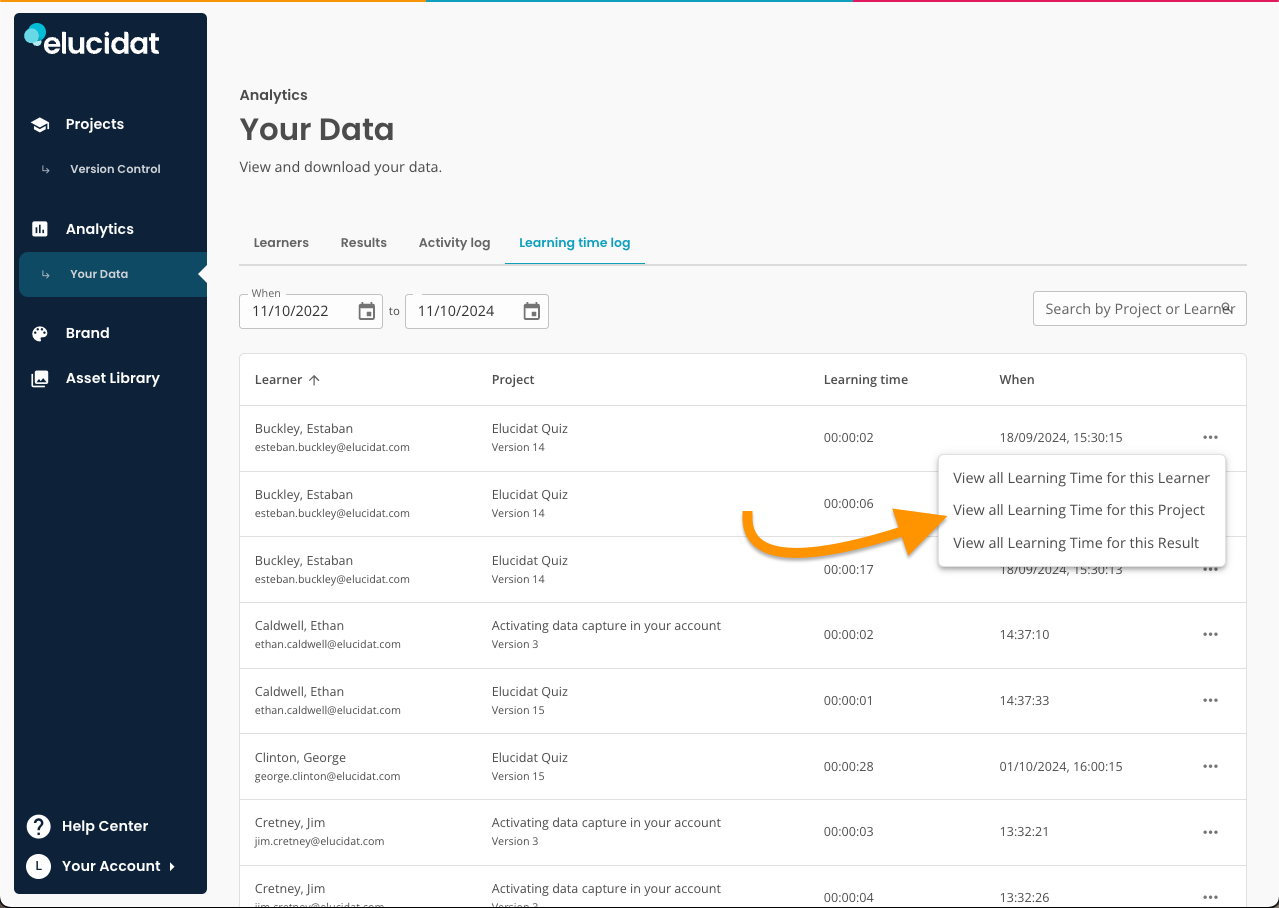Open Brand in the sidebar
This screenshot has height=908, width=1279.
(88, 334)
